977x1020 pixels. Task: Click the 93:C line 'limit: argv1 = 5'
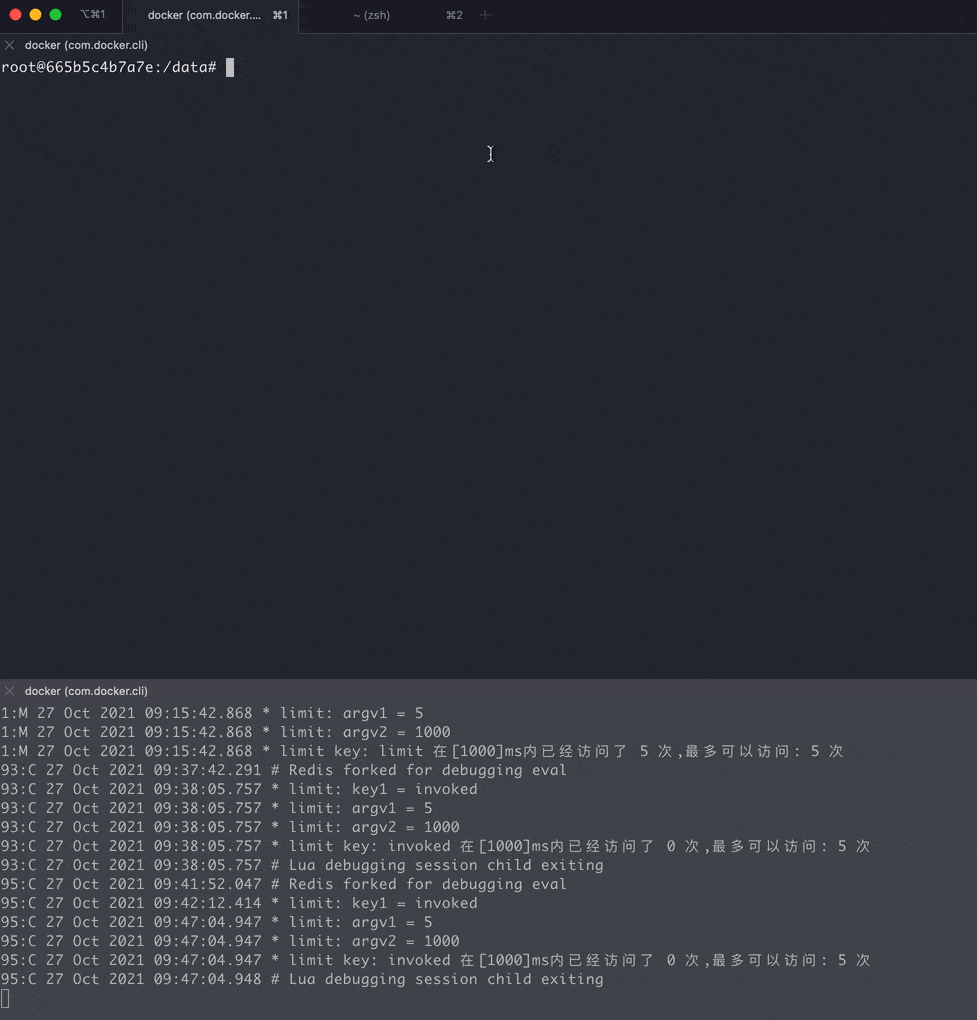click(217, 808)
